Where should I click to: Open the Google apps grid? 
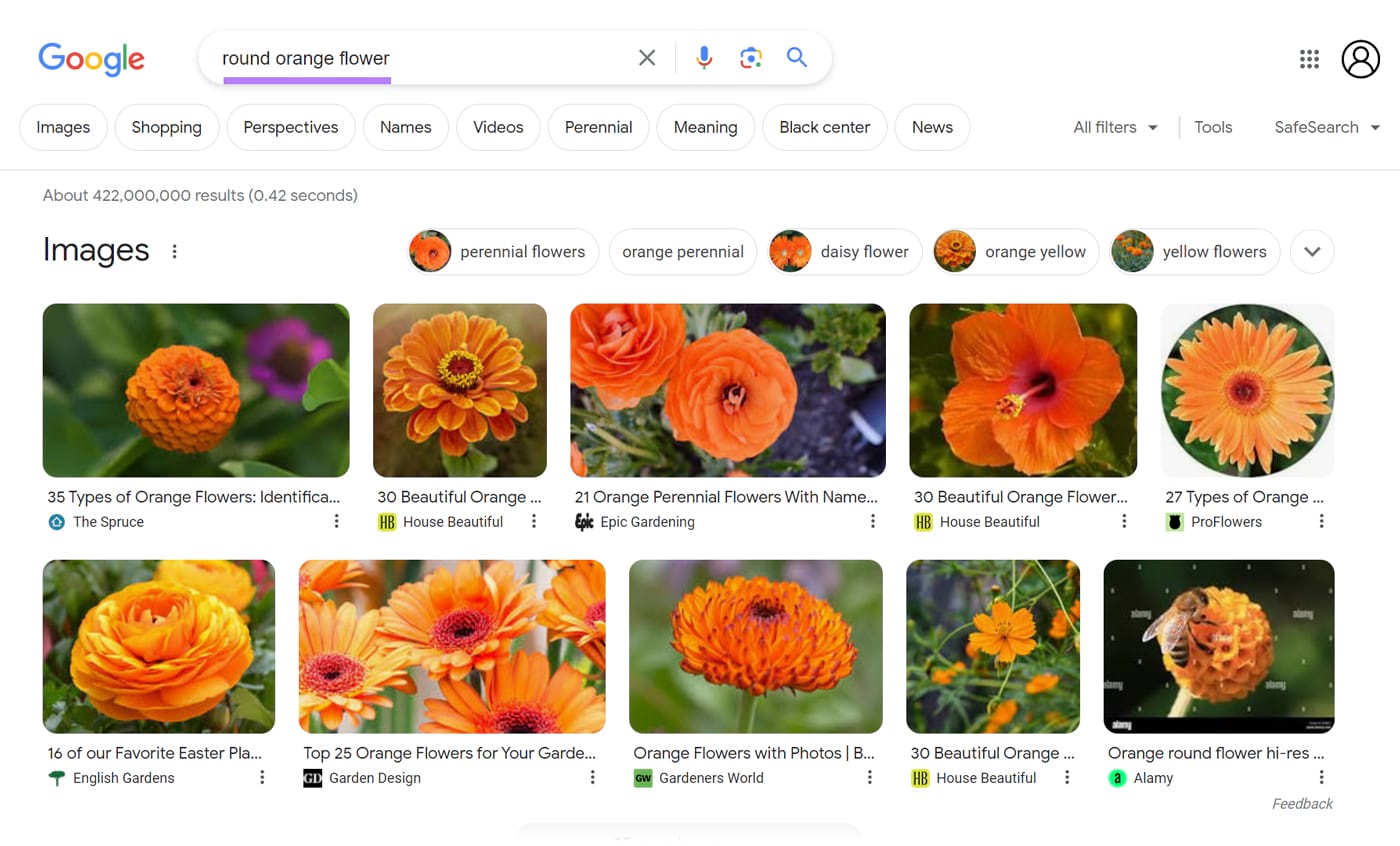pyautogui.click(x=1309, y=59)
